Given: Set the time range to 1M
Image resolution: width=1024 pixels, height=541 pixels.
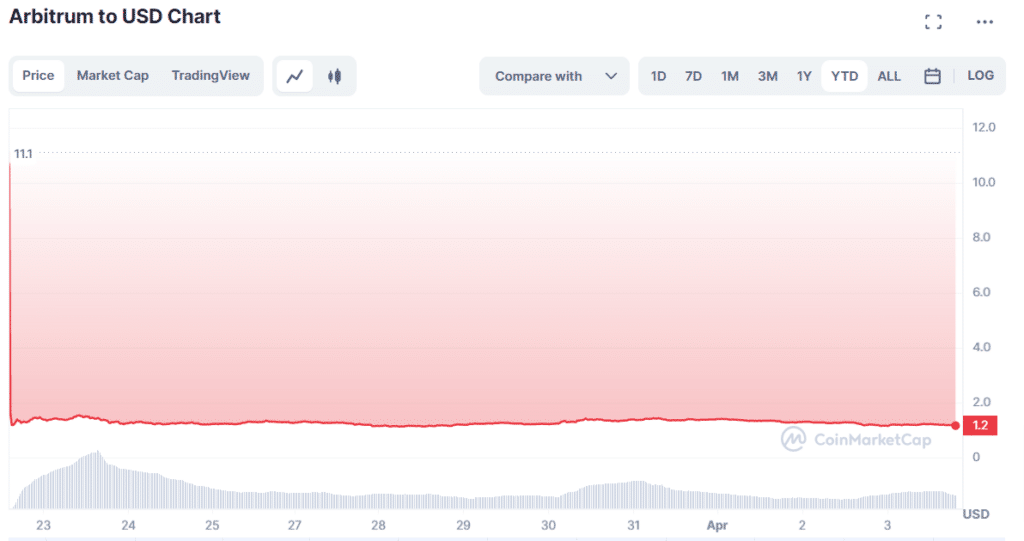Looking at the screenshot, I should coord(729,76).
